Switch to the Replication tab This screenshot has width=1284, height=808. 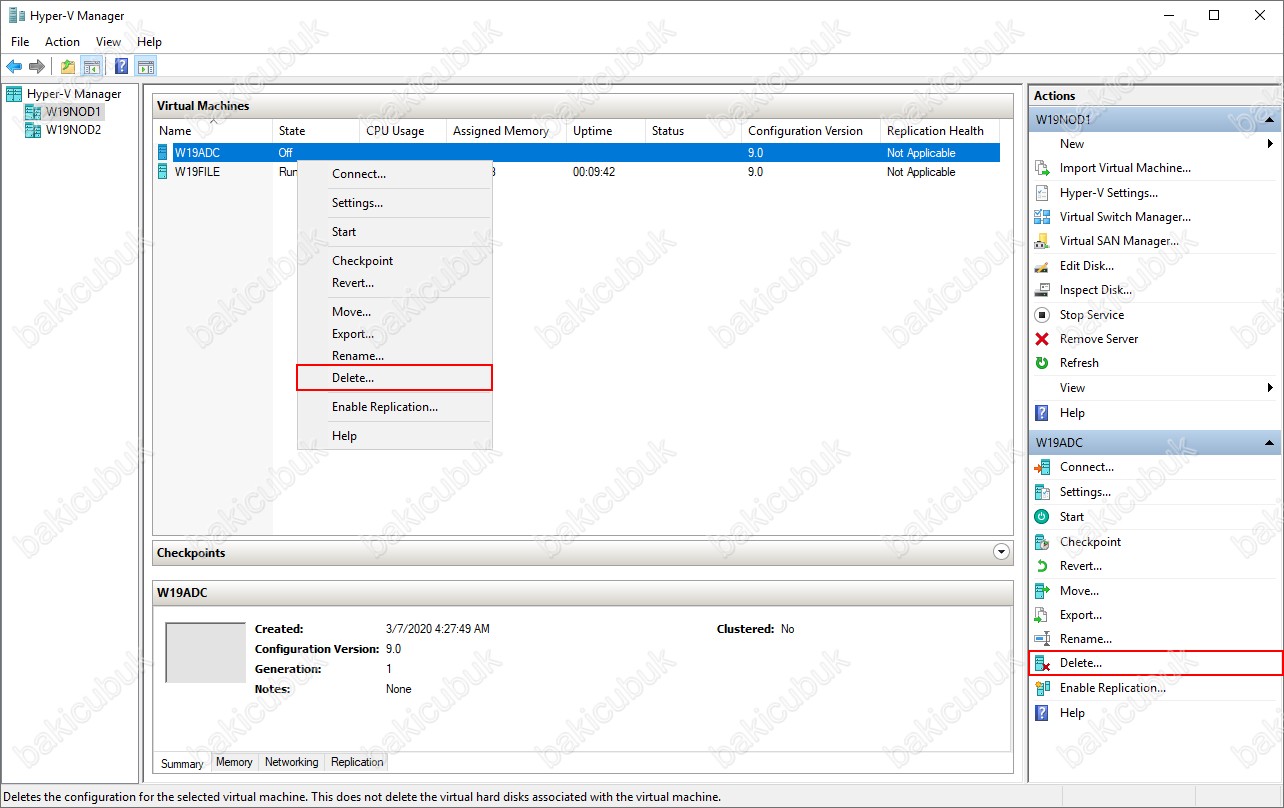click(357, 762)
